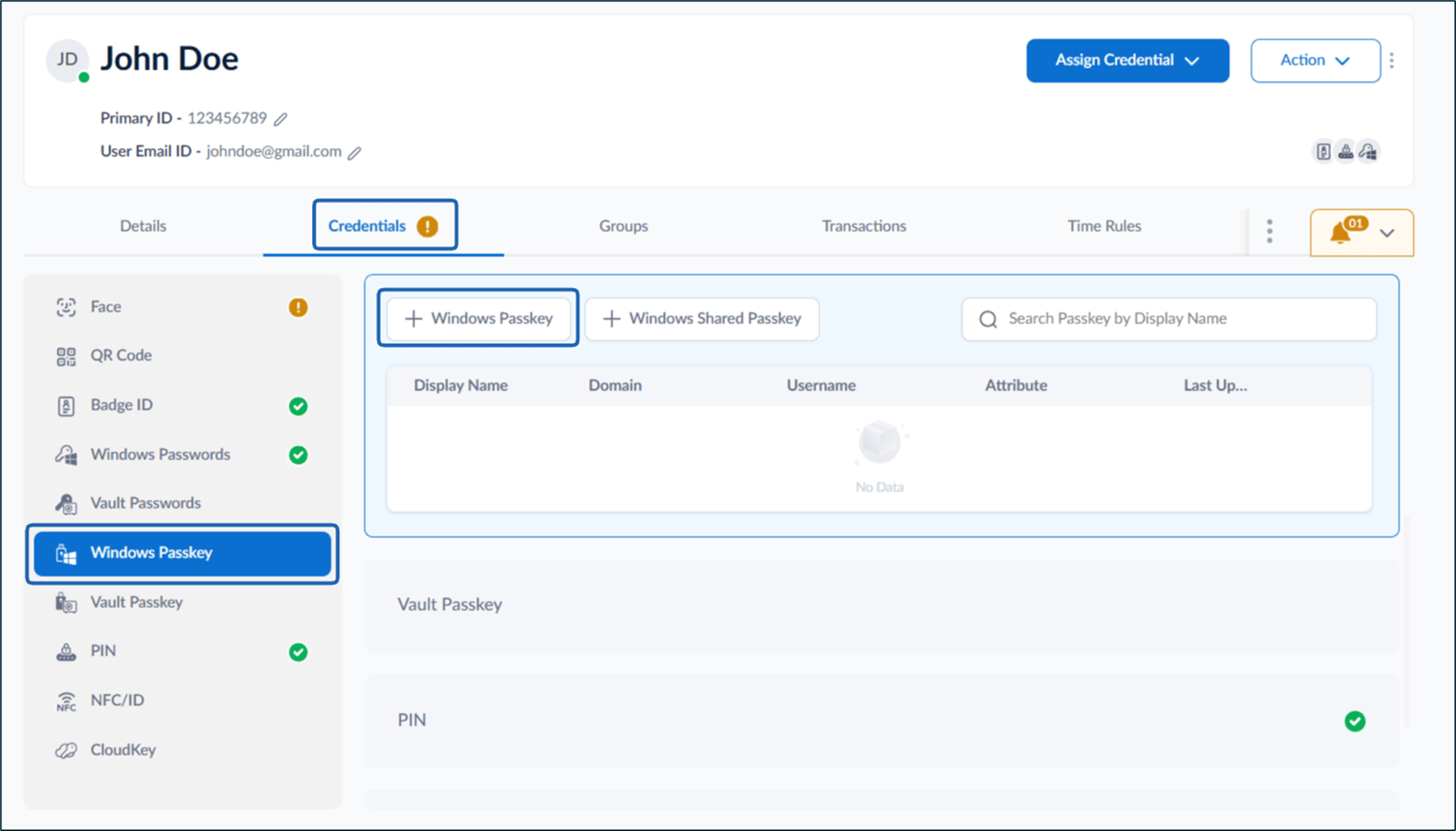The height and width of the screenshot is (831, 1456).
Task: Open Badge ID credential item
Action: 182,406
